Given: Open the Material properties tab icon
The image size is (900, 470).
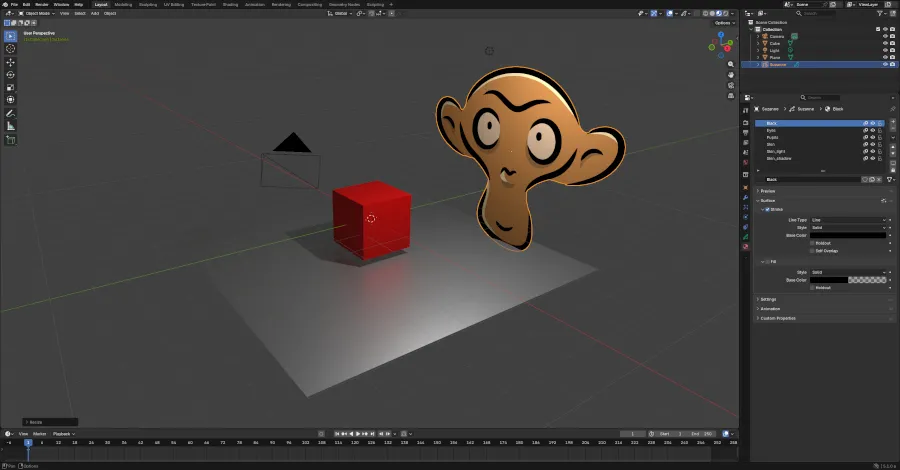Looking at the screenshot, I should [x=746, y=246].
